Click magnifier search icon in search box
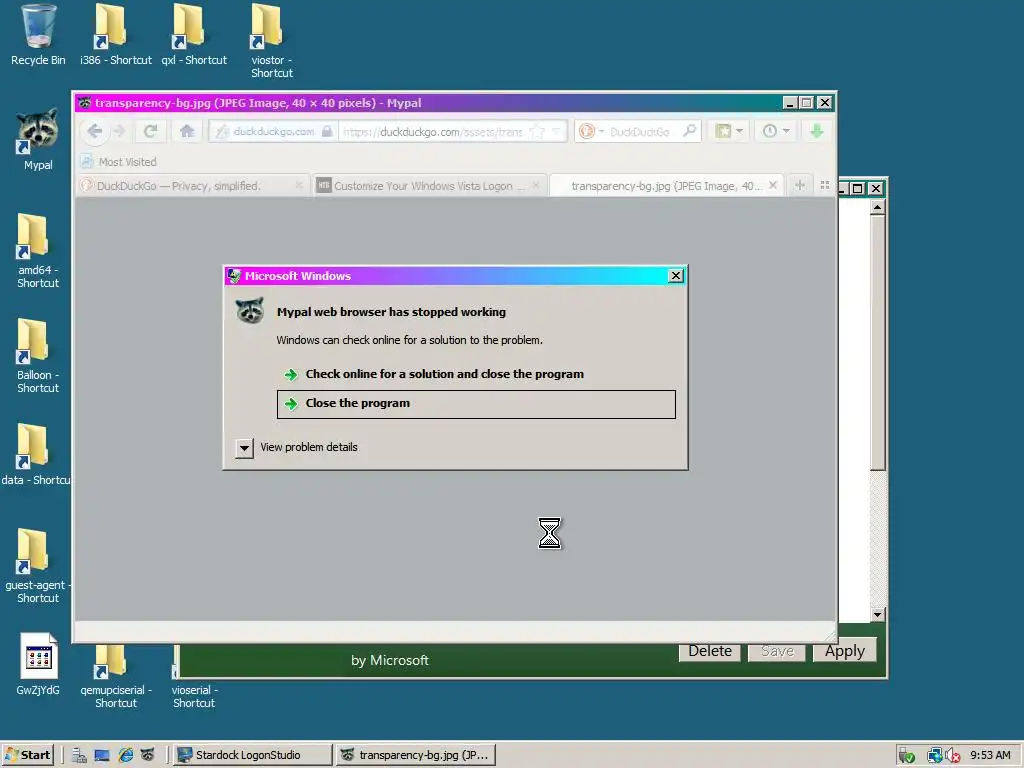Viewport: 1024px width, 768px height. click(689, 131)
